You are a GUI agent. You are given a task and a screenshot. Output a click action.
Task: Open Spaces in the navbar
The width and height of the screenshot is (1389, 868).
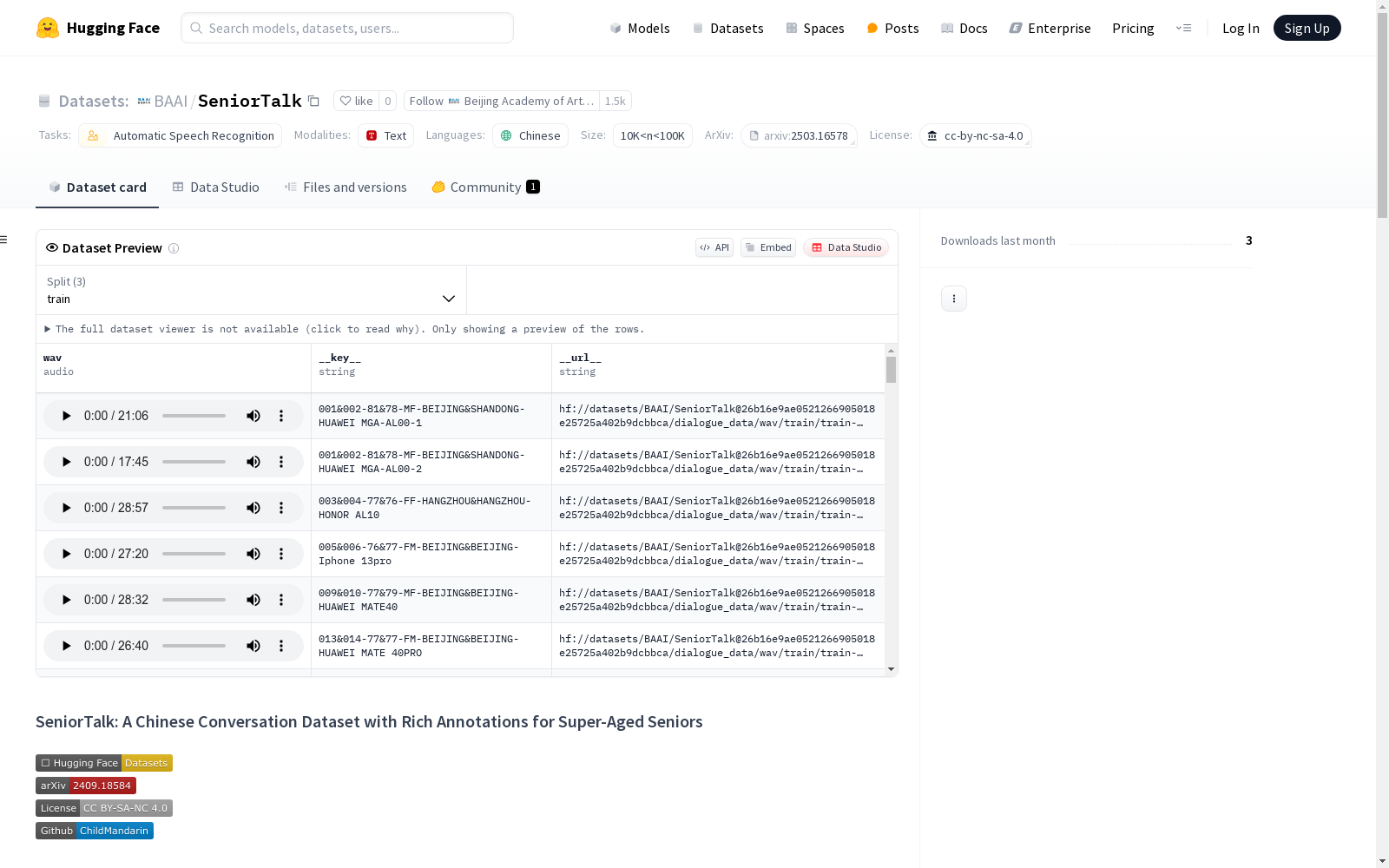[x=815, y=28]
